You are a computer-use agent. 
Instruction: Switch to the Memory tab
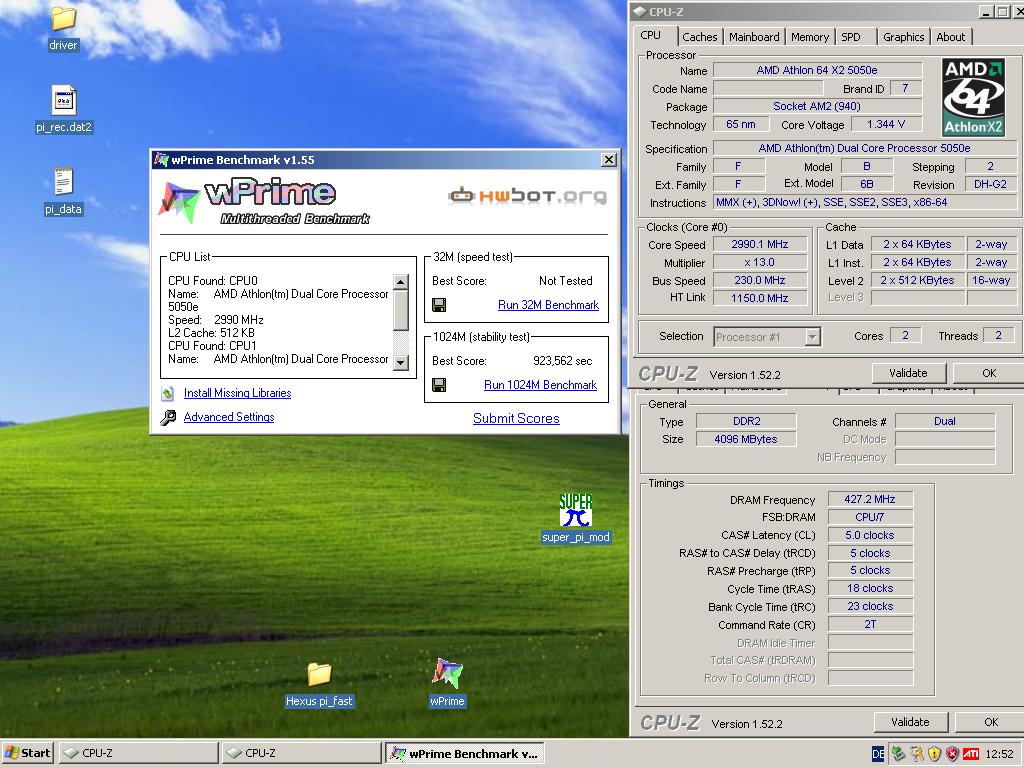point(810,37)
